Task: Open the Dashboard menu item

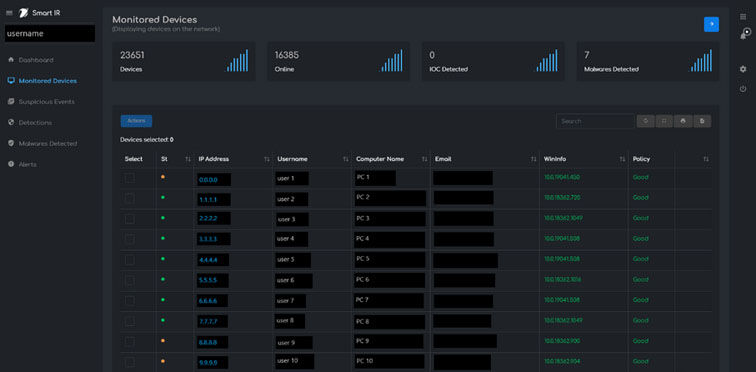Action: (x=36, y=60)
